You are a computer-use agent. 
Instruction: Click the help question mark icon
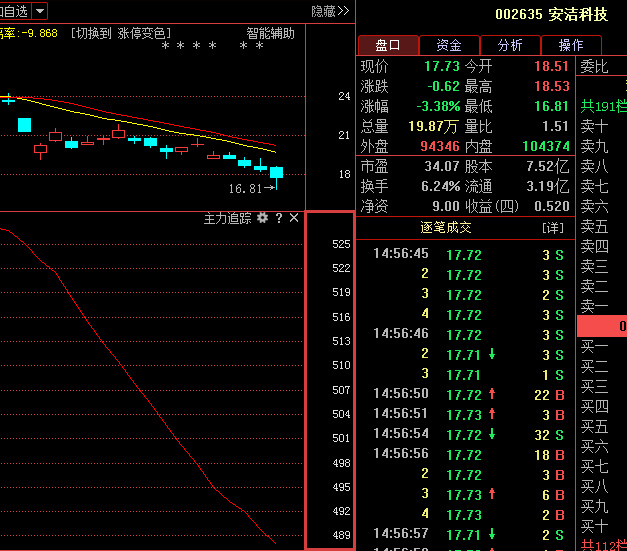(x=279, y=217)
